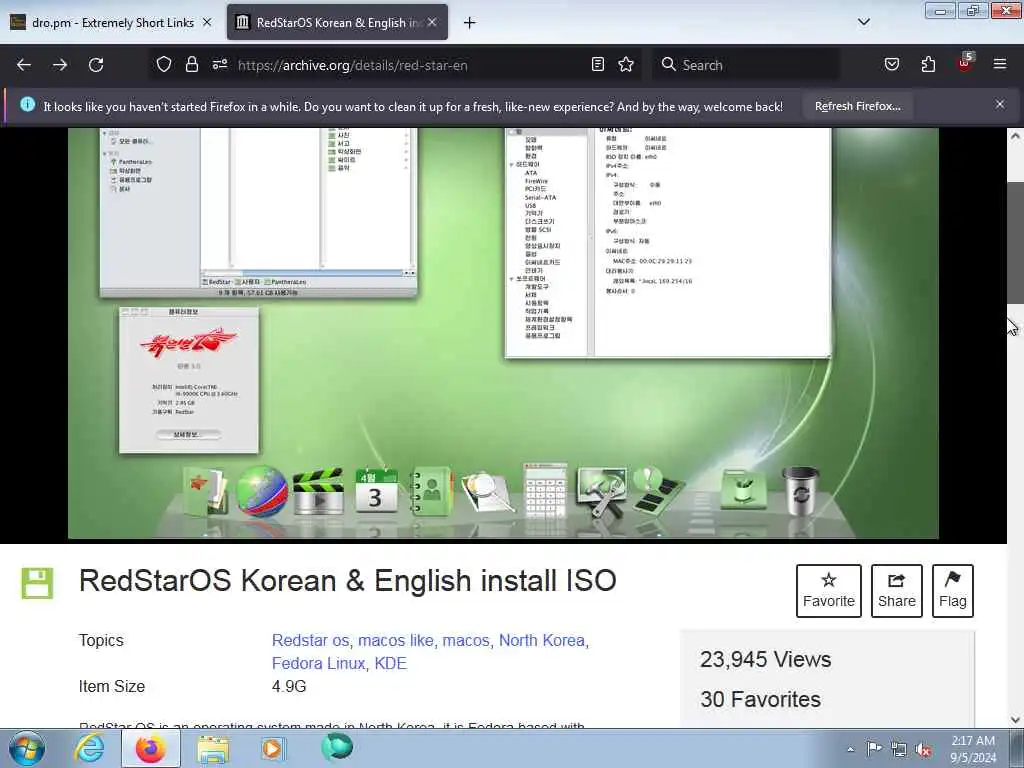The image size is (1024, 768).
Task: Show site security lock info
Action: [x=191, y=64]
